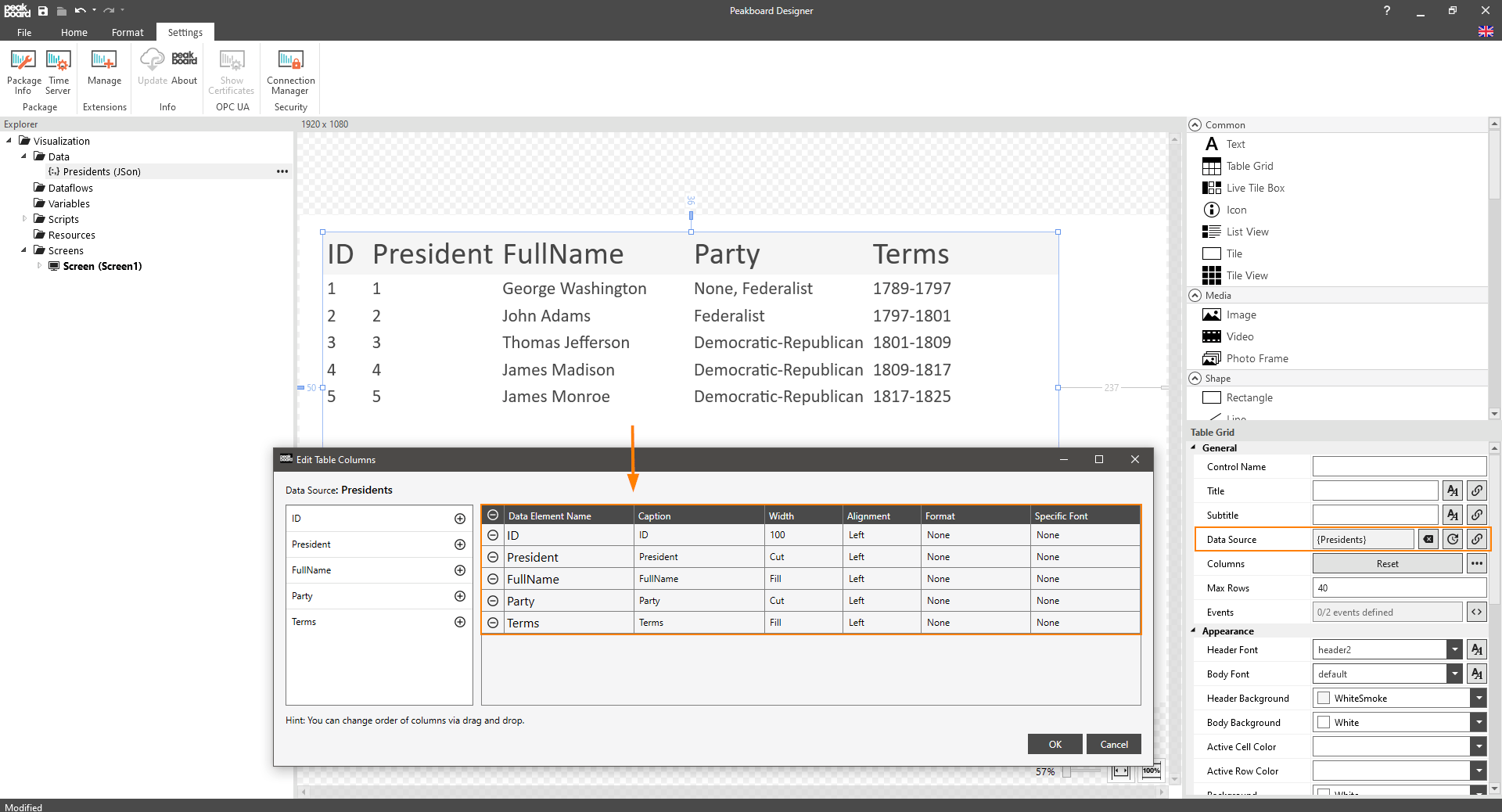
Task: Click more options for Presidents (JSon)
Action: (282, 171)
